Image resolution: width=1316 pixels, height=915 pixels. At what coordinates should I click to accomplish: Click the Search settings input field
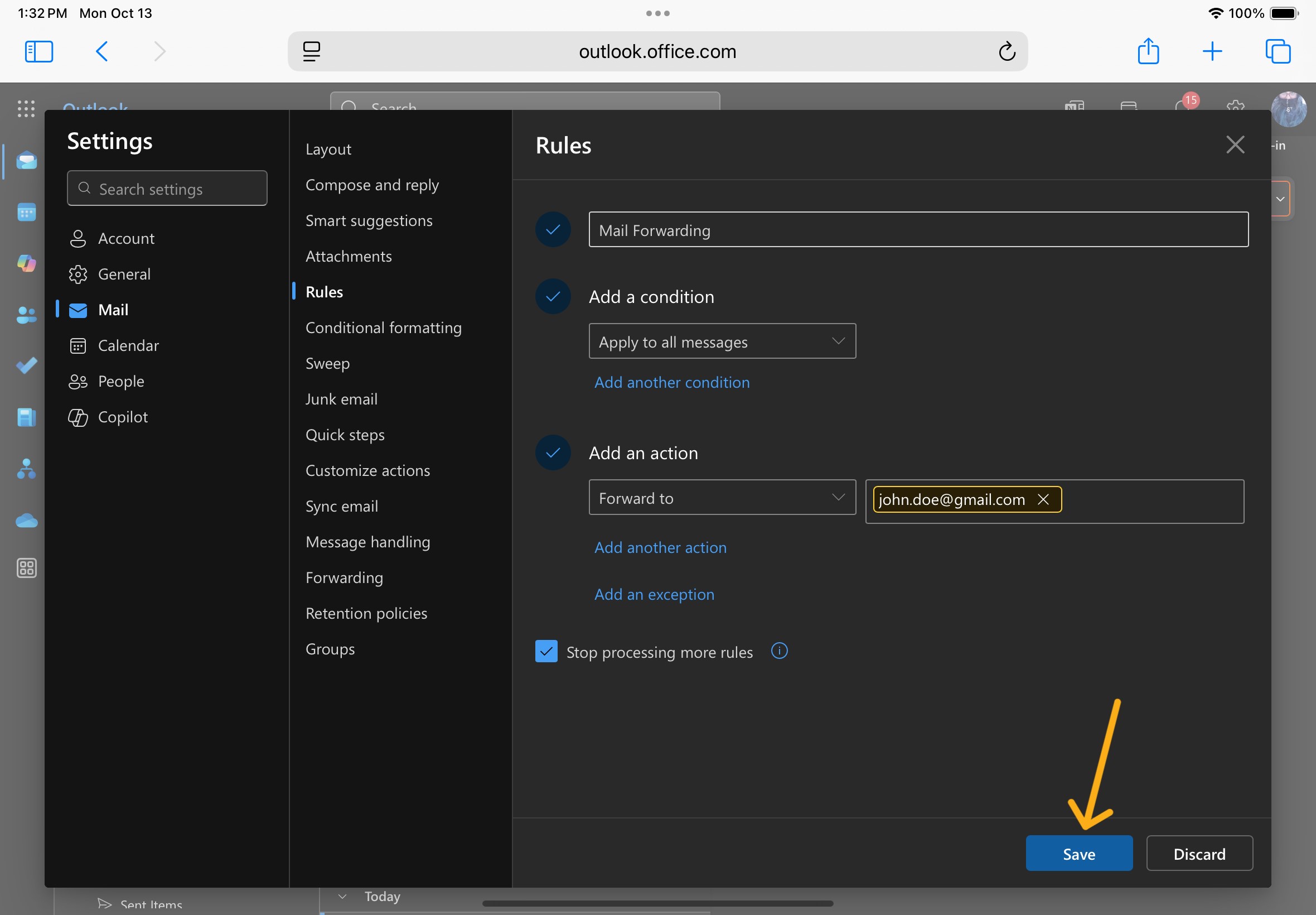pyautogui.click(x=167, y=188)
